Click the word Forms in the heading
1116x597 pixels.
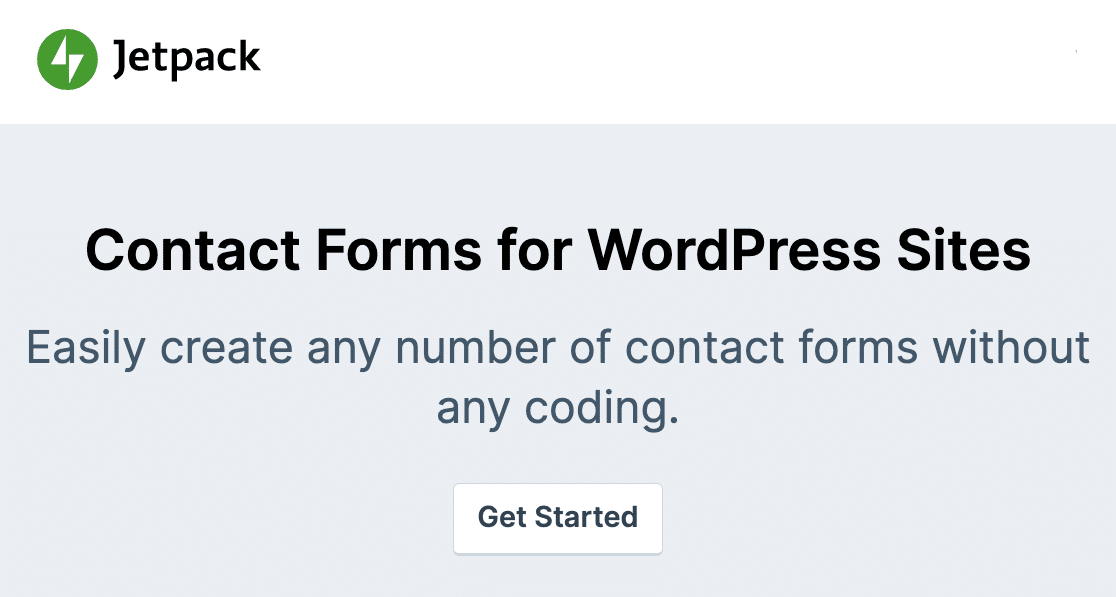399,250
